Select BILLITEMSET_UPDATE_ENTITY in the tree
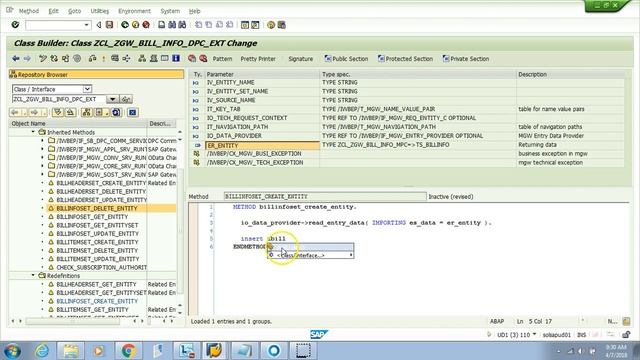The height and width of the screenshot is (360, 640). [98, 259]
